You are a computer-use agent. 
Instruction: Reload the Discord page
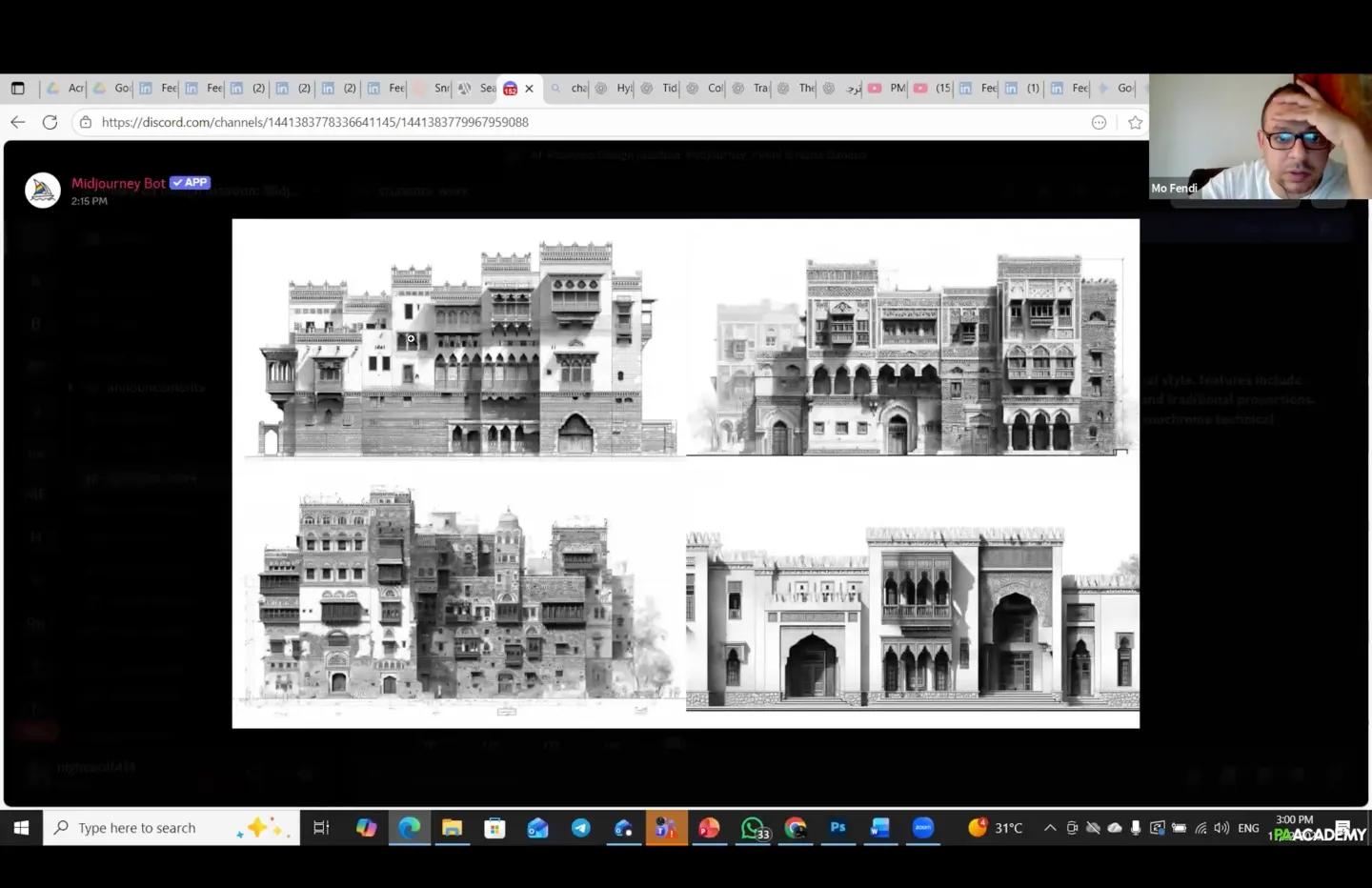[x=50, y=122]
